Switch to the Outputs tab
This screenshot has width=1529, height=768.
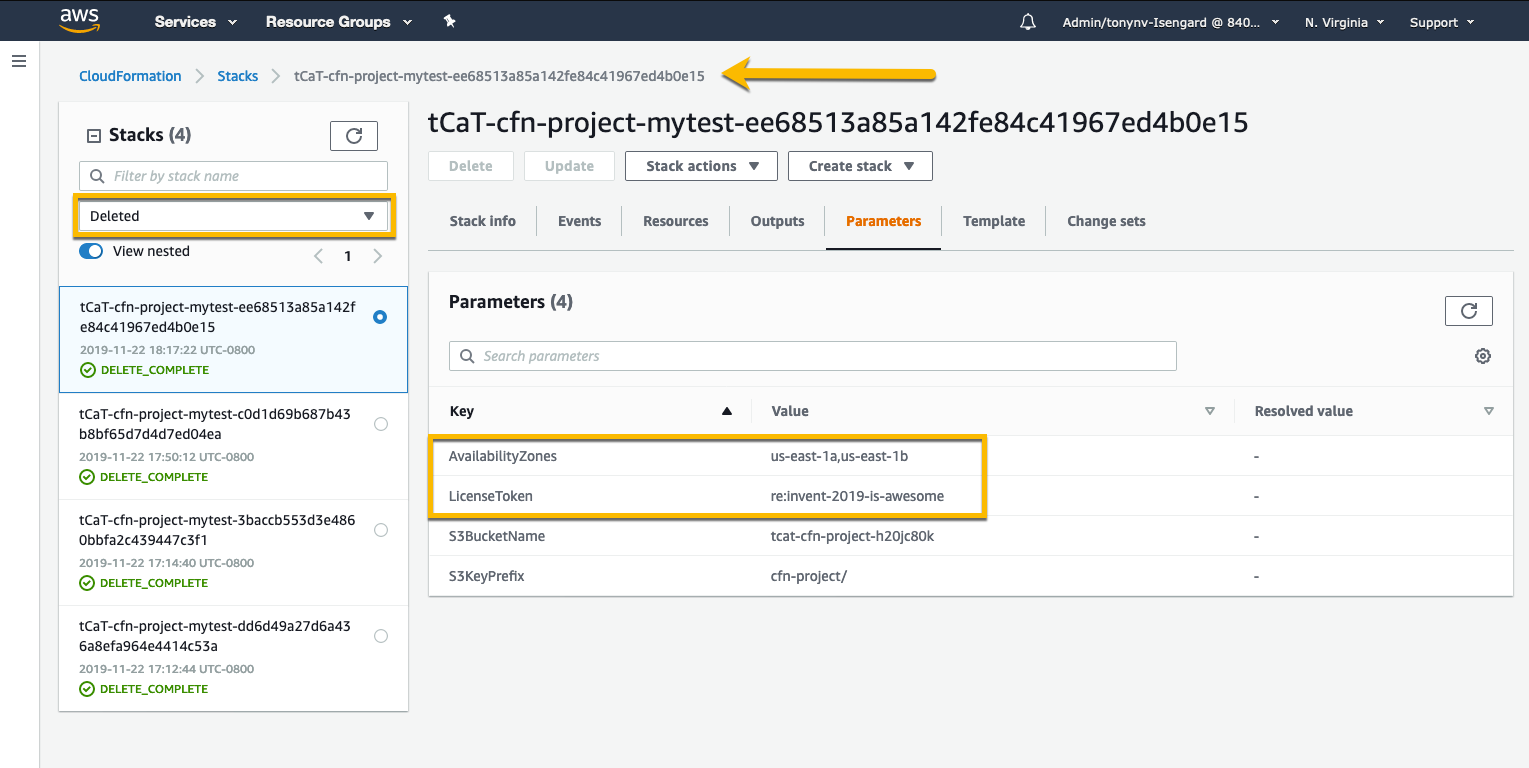778,221
